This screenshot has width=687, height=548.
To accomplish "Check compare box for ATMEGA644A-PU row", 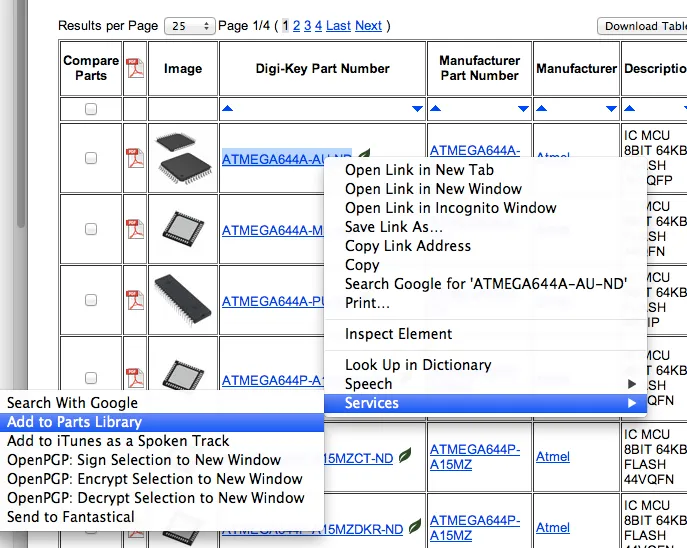I will 91,300.
